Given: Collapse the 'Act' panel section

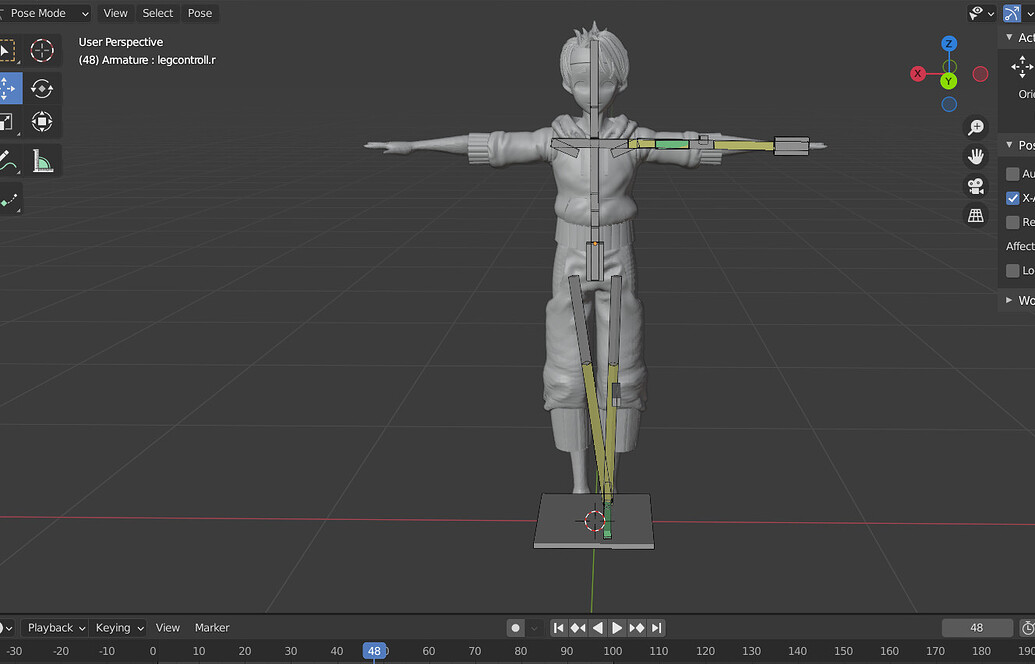Looking at the screenshot, I should click(x=1009, y=38).
